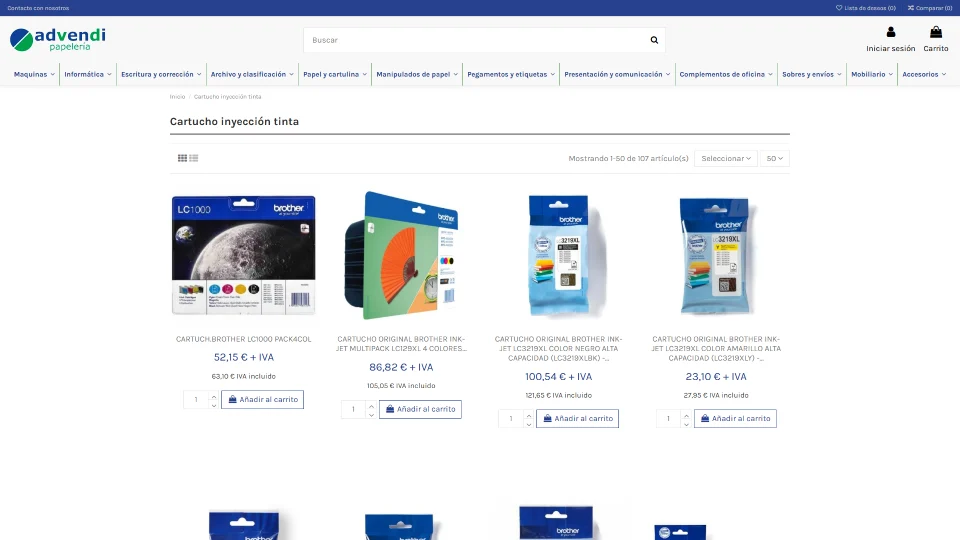The height and width of the screenshot is (540, 960).
Task: Open Archivo y clasificación menu
Action: [252, 74]
